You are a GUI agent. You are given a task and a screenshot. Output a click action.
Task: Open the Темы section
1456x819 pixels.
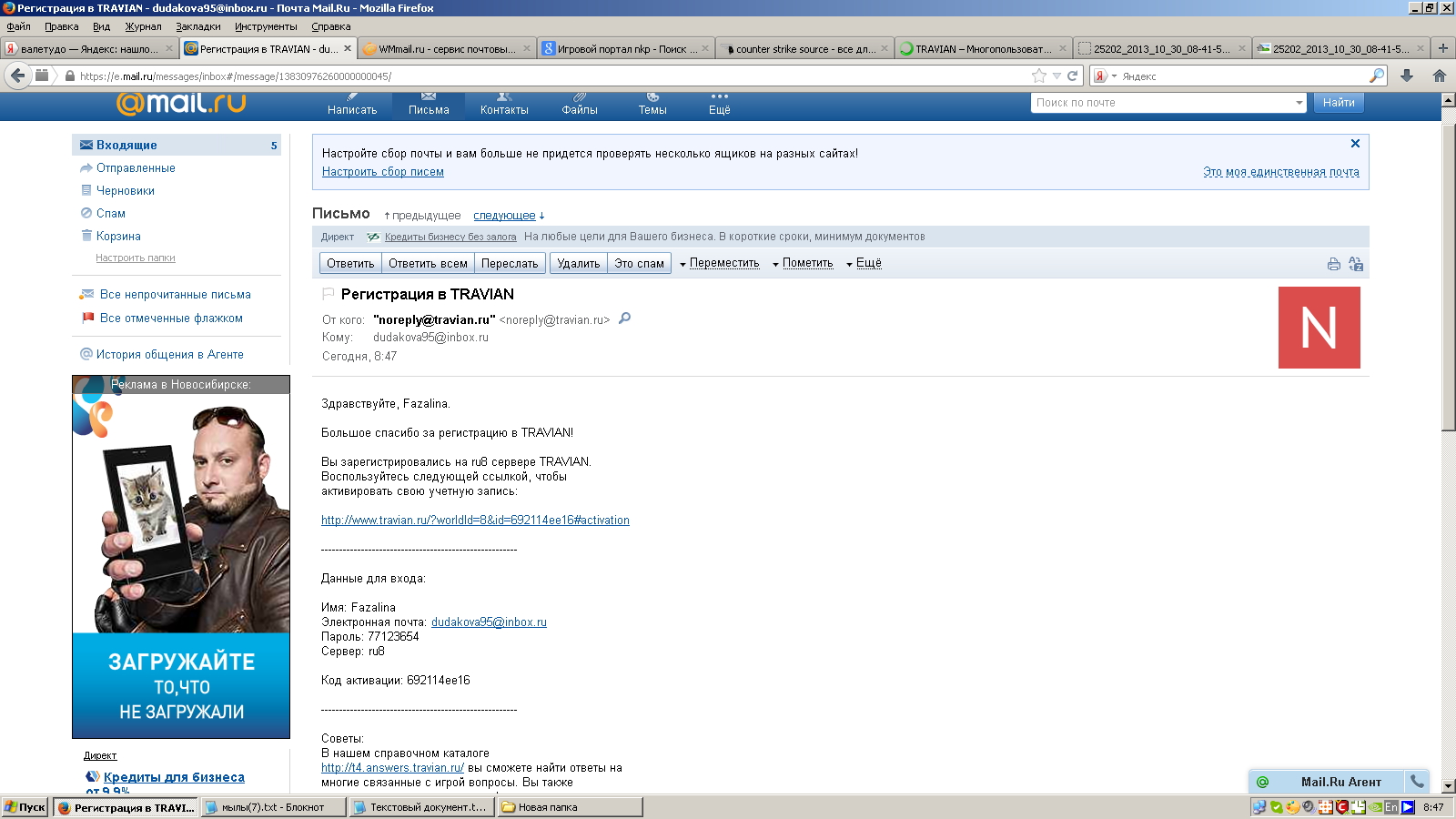click(x=652, y=105)
